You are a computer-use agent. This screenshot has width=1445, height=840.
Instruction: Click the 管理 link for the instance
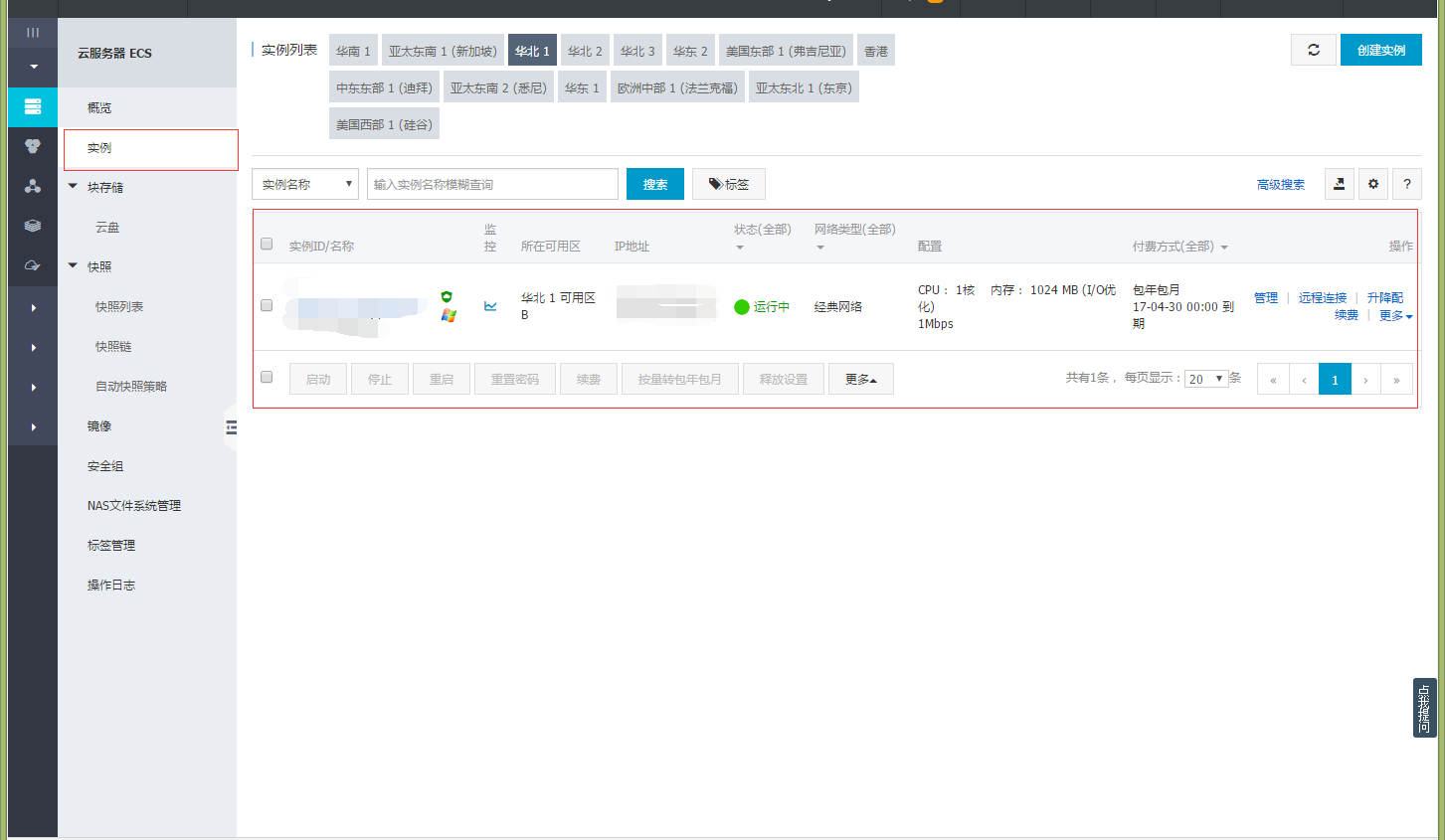1266,298
